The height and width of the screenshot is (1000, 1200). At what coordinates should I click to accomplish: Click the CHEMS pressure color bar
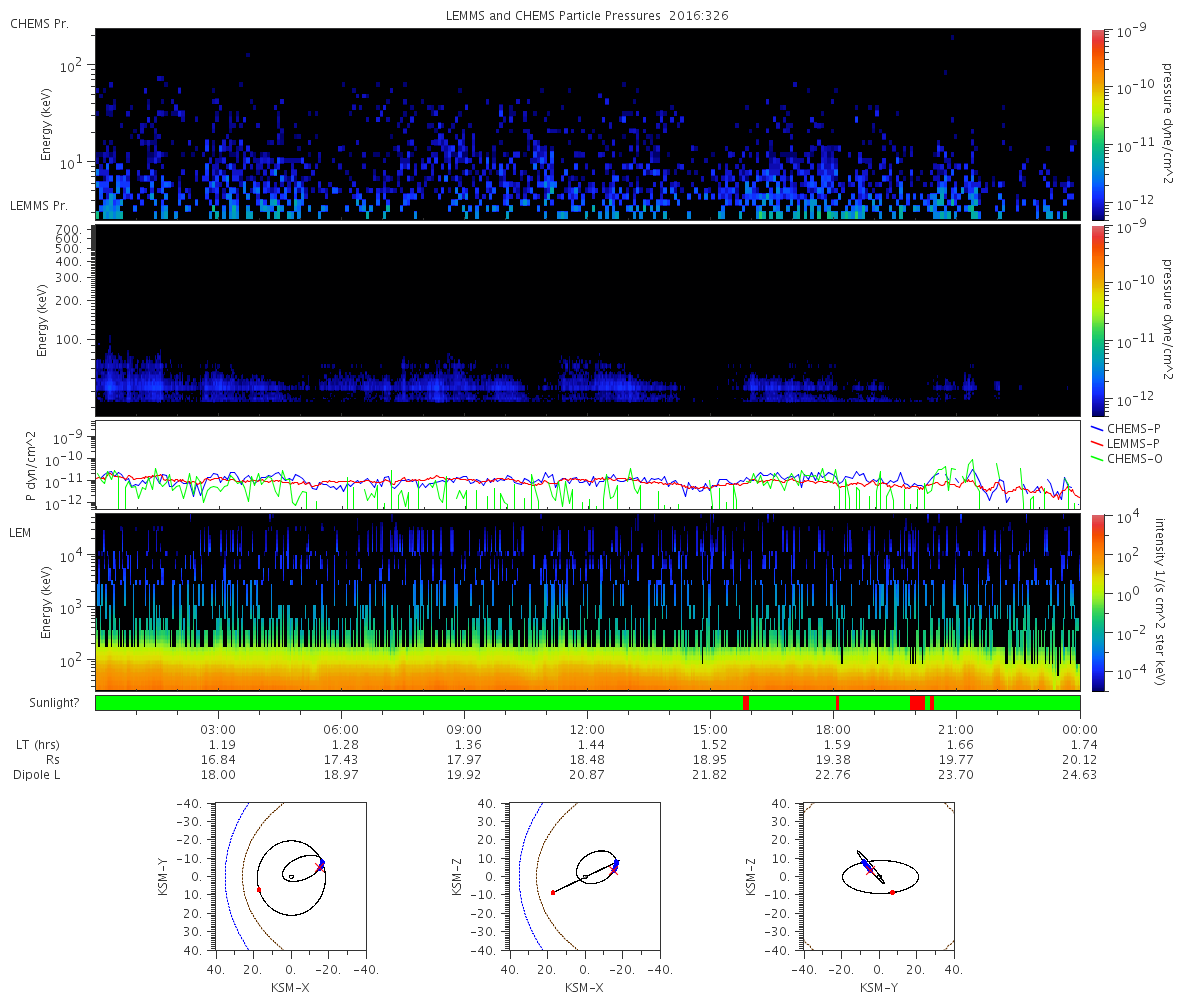tap(1099, 124)
